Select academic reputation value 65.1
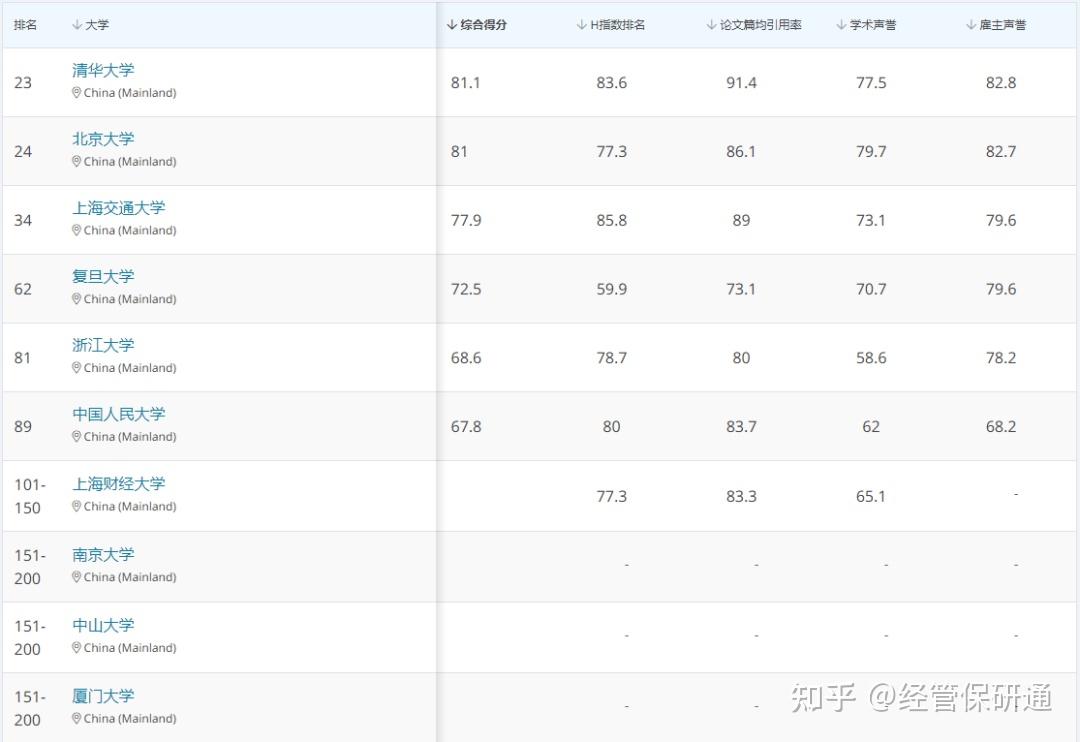1080x742 pixels. (x=871, y=497)
